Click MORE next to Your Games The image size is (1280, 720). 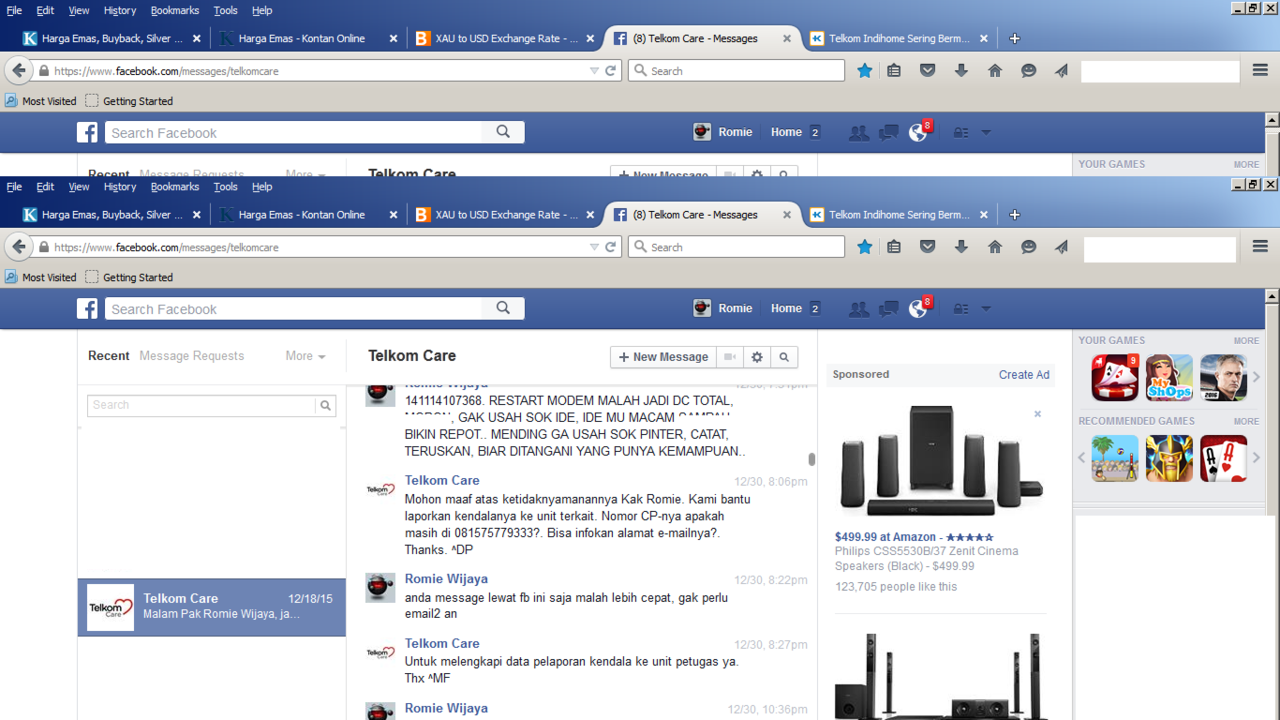1246,341
